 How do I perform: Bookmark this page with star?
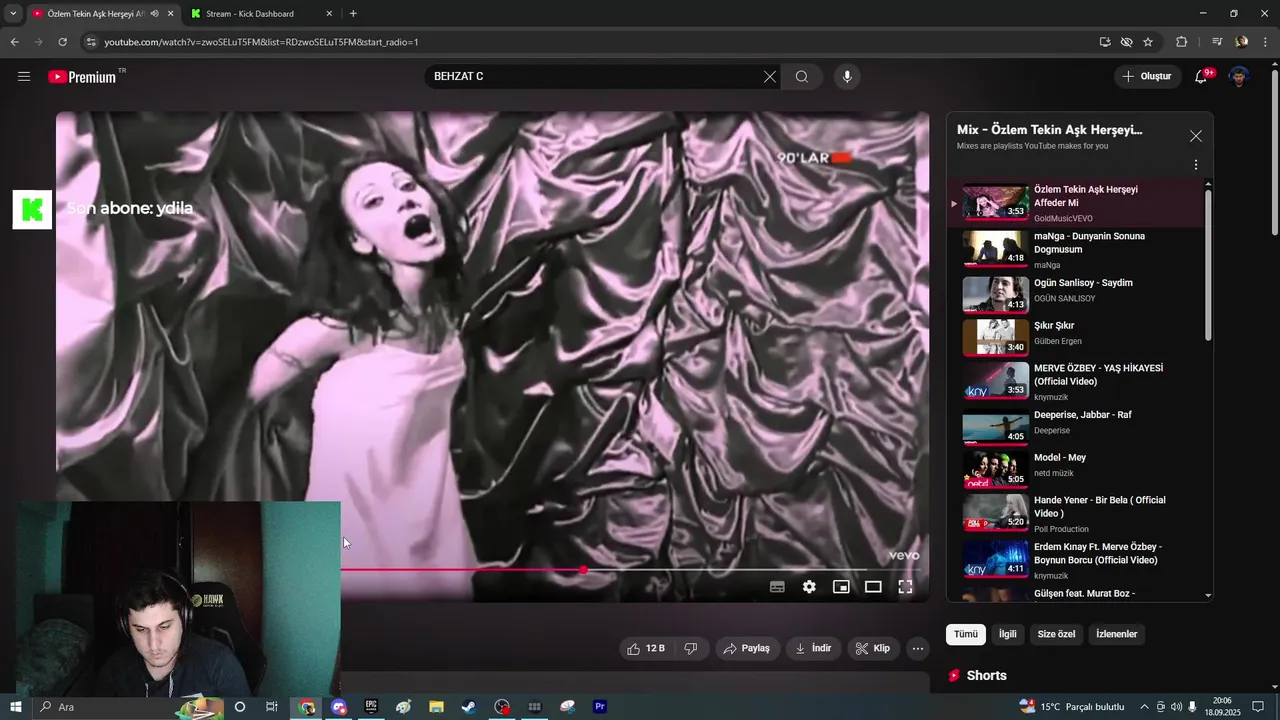tap(1148, 42)
